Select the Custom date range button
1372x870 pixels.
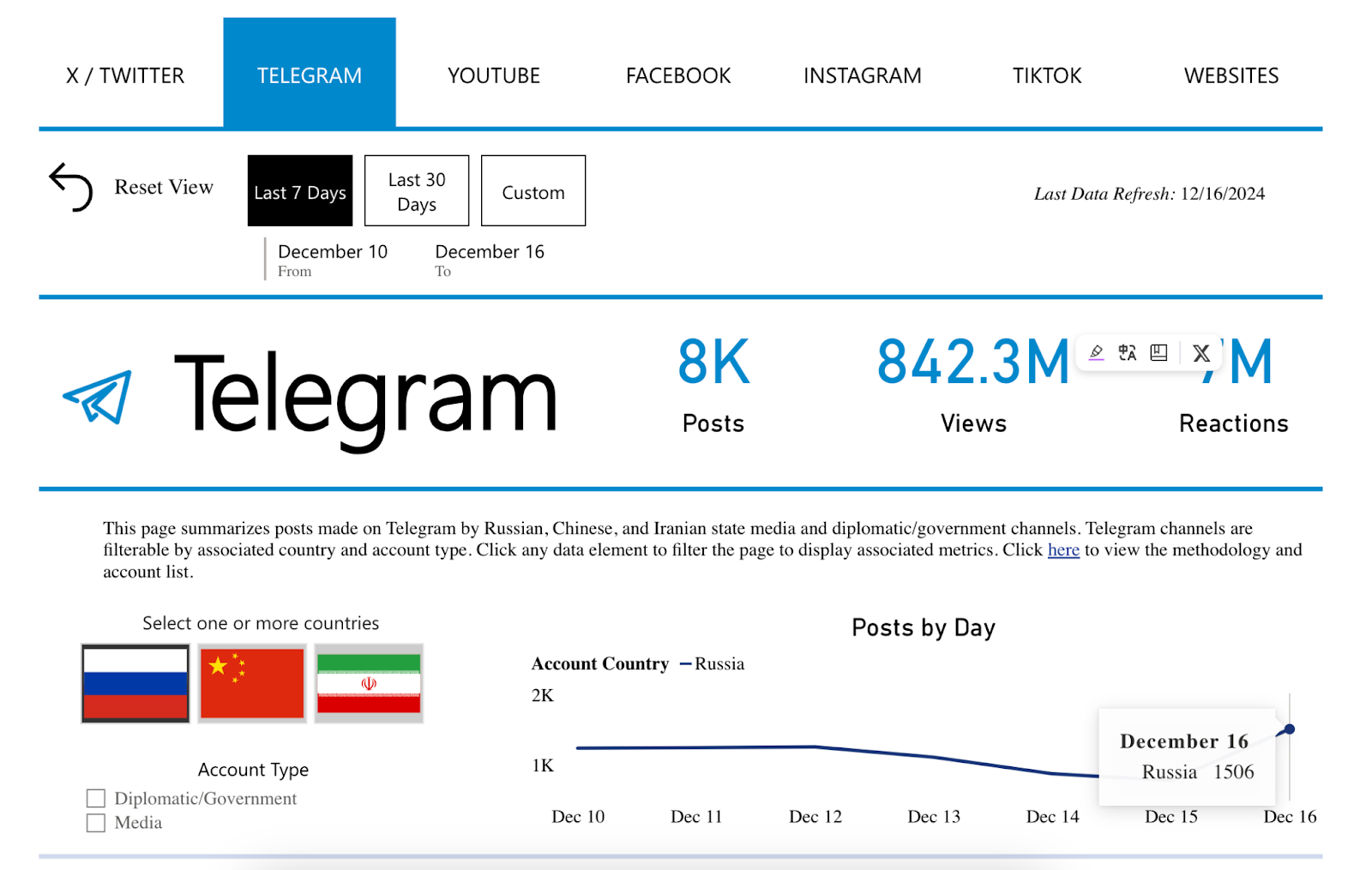point(533,191)
